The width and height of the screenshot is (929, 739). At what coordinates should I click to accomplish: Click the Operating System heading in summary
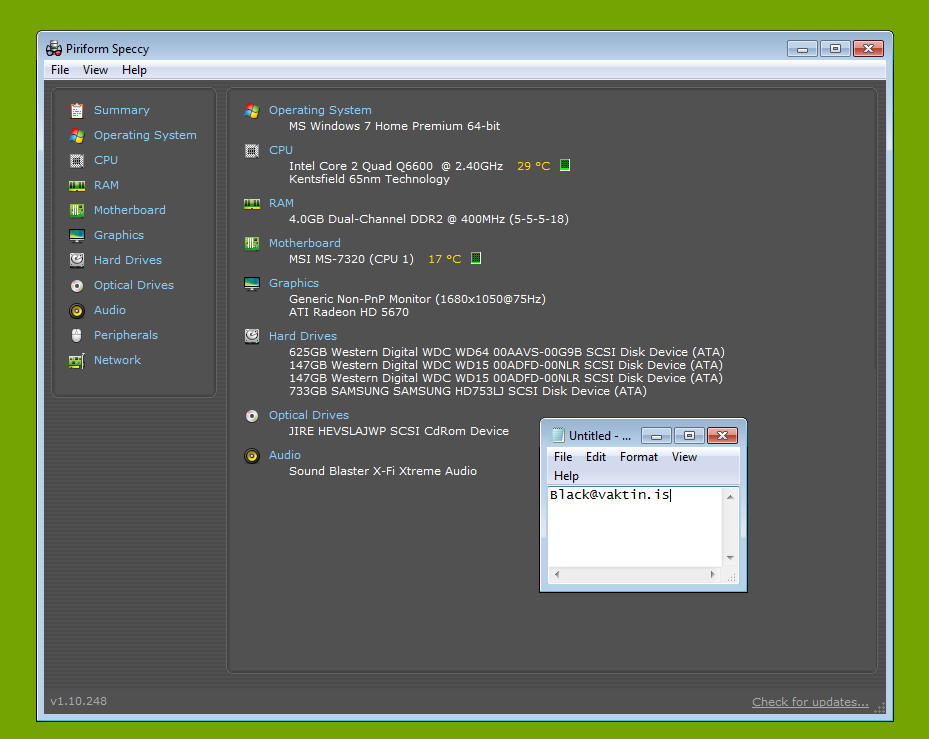click(x=320, y=110)
